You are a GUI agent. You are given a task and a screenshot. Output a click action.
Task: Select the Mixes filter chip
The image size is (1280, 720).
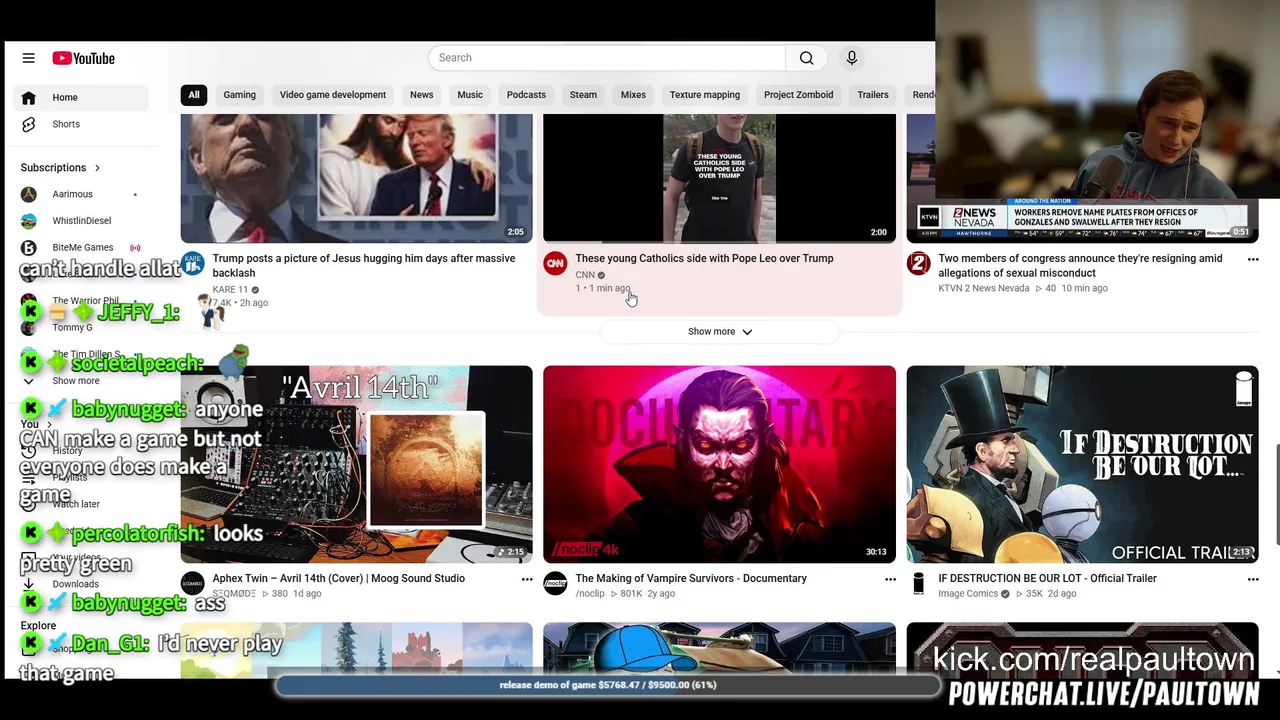pyautogui.click(x=633, y=95)
